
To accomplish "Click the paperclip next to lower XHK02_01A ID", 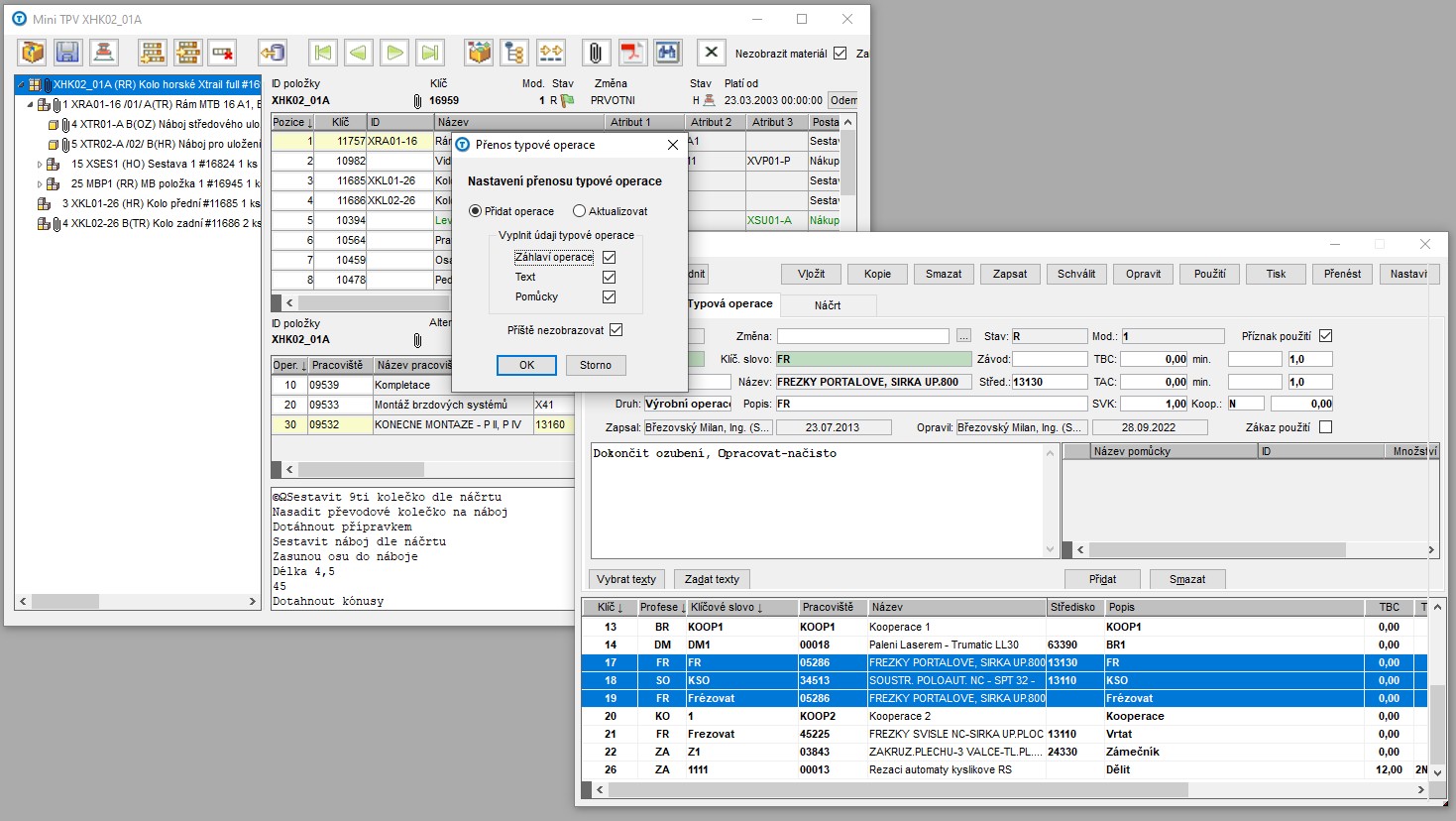I will tap(417, 340).
